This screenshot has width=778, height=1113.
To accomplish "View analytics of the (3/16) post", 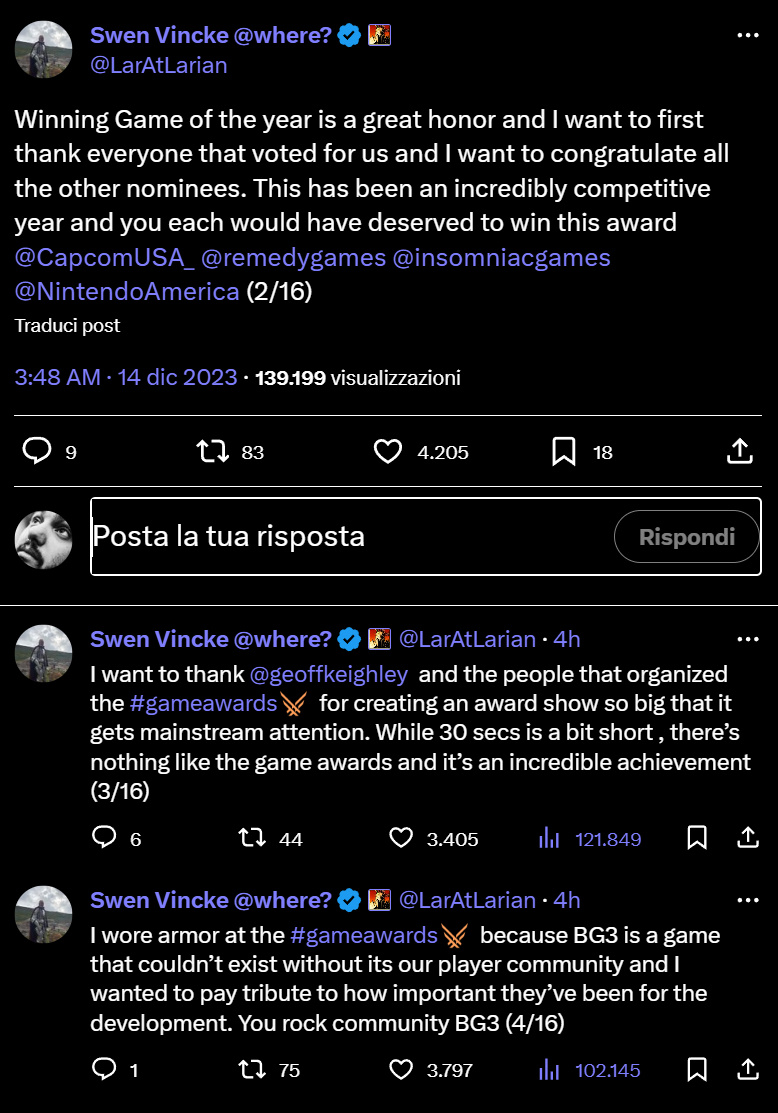I will [549, 838].
